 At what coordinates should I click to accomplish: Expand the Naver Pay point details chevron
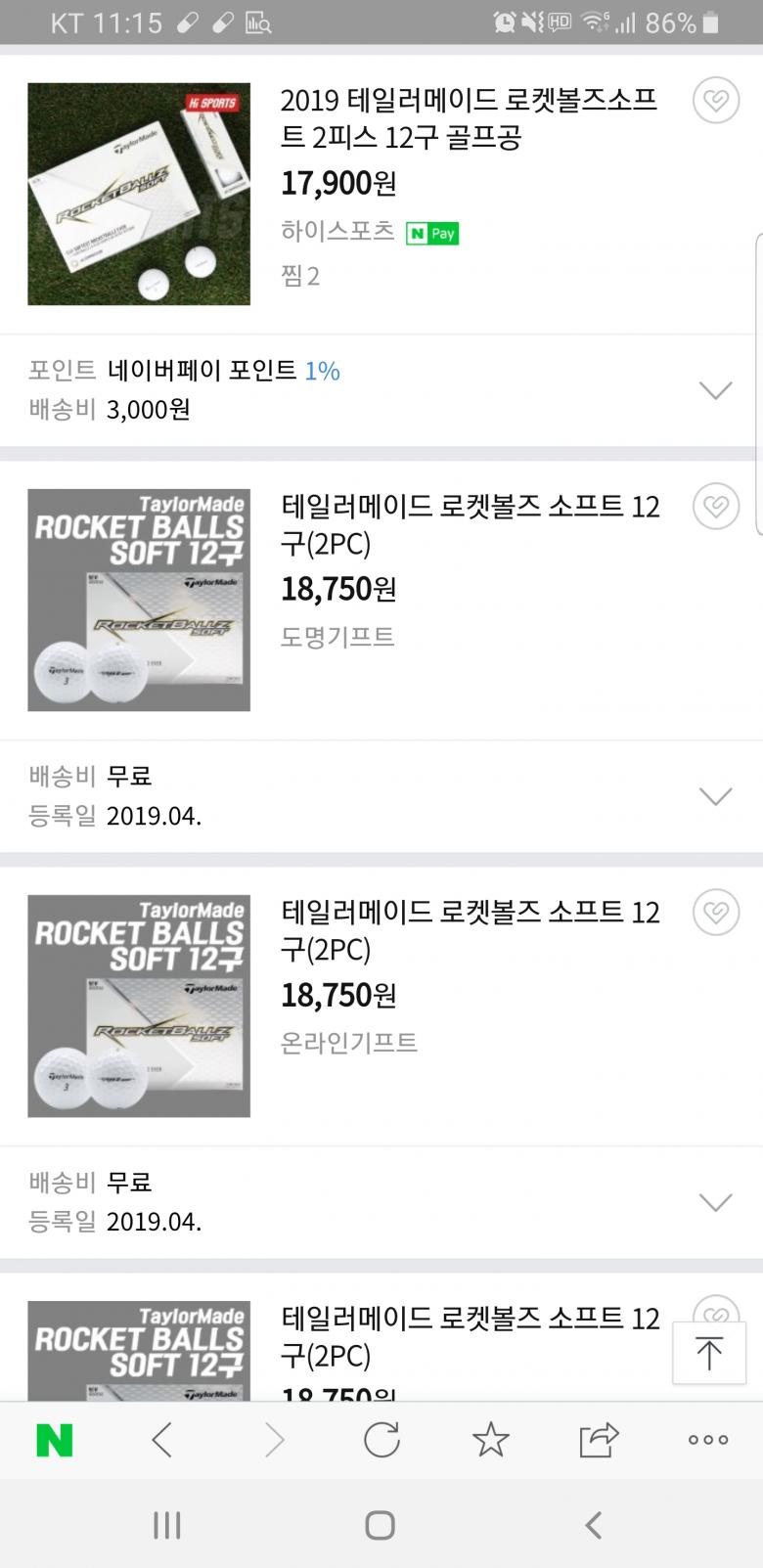click(716, 390)
